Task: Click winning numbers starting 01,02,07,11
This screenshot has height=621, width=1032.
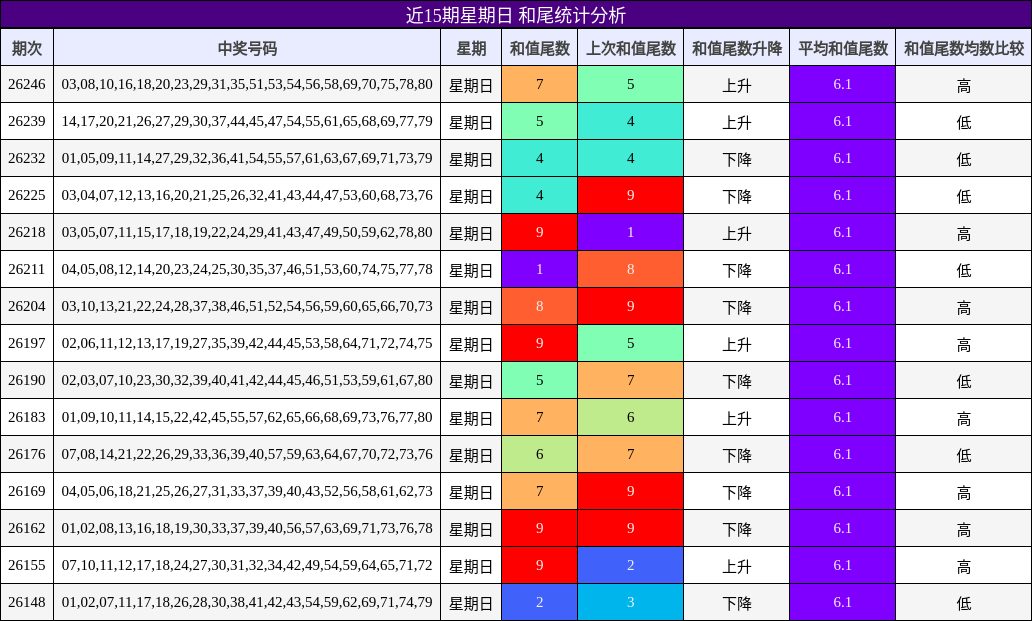Action: pyautogui.click(x=247, y=603)
